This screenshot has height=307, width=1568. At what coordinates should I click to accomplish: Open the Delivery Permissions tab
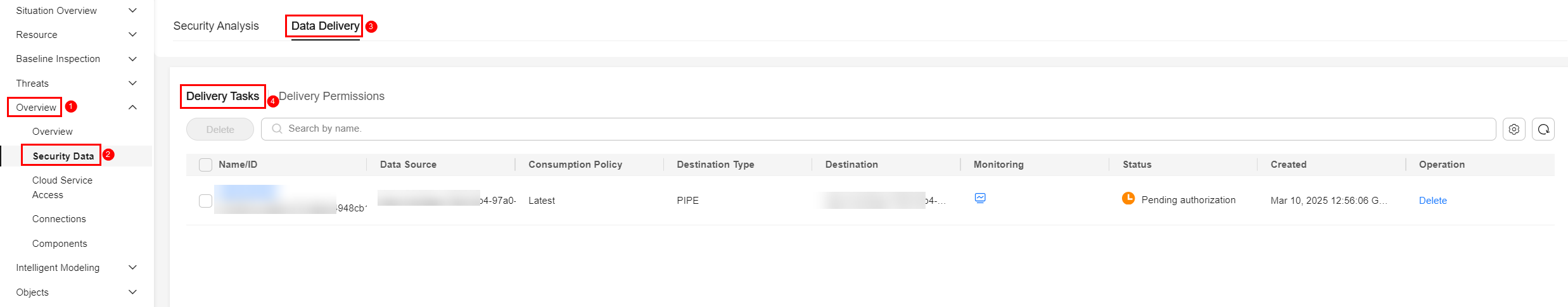(x=331, y=96)
